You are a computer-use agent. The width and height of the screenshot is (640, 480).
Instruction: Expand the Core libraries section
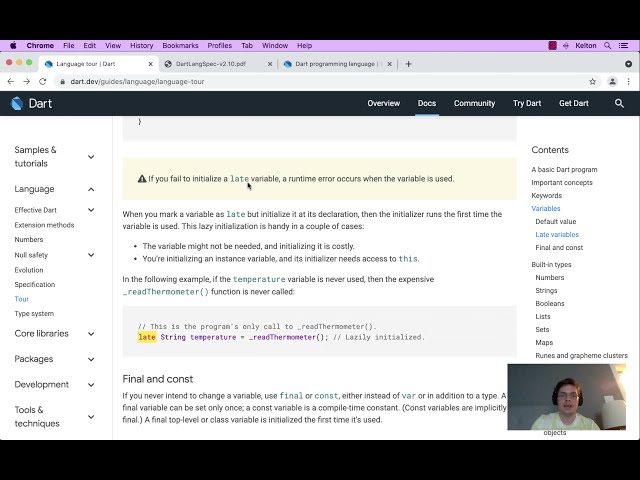91,333
